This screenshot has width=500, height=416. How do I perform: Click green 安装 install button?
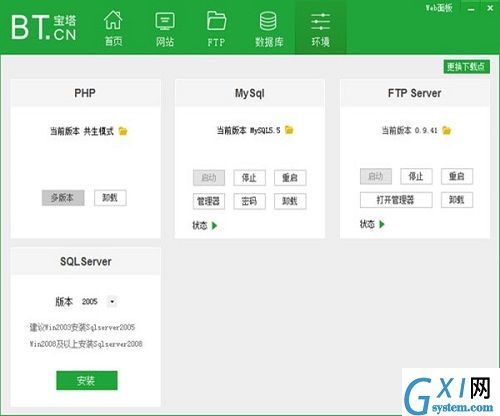87,380
